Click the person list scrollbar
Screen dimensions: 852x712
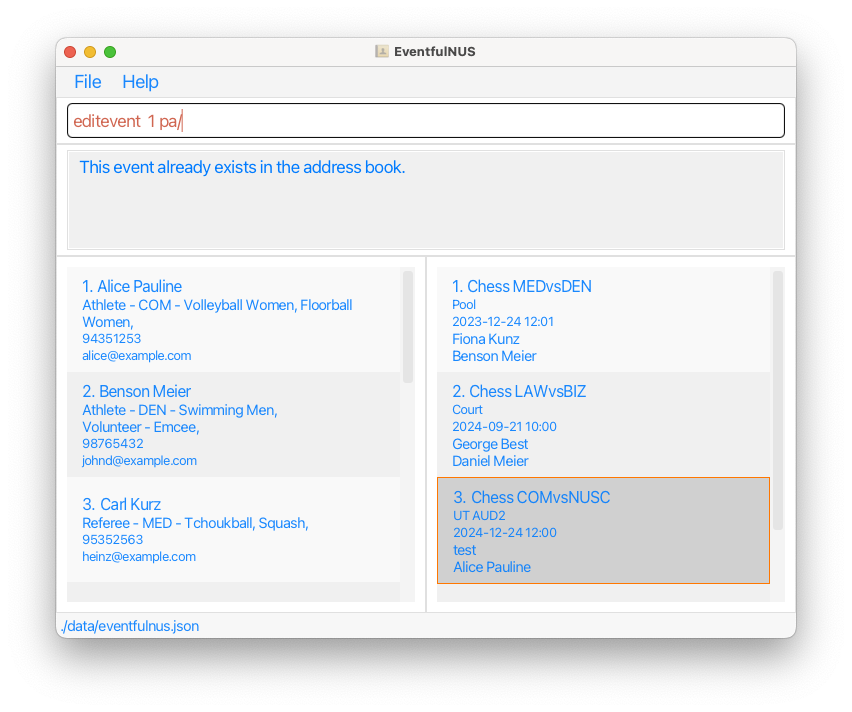click(x=408, y=327)
